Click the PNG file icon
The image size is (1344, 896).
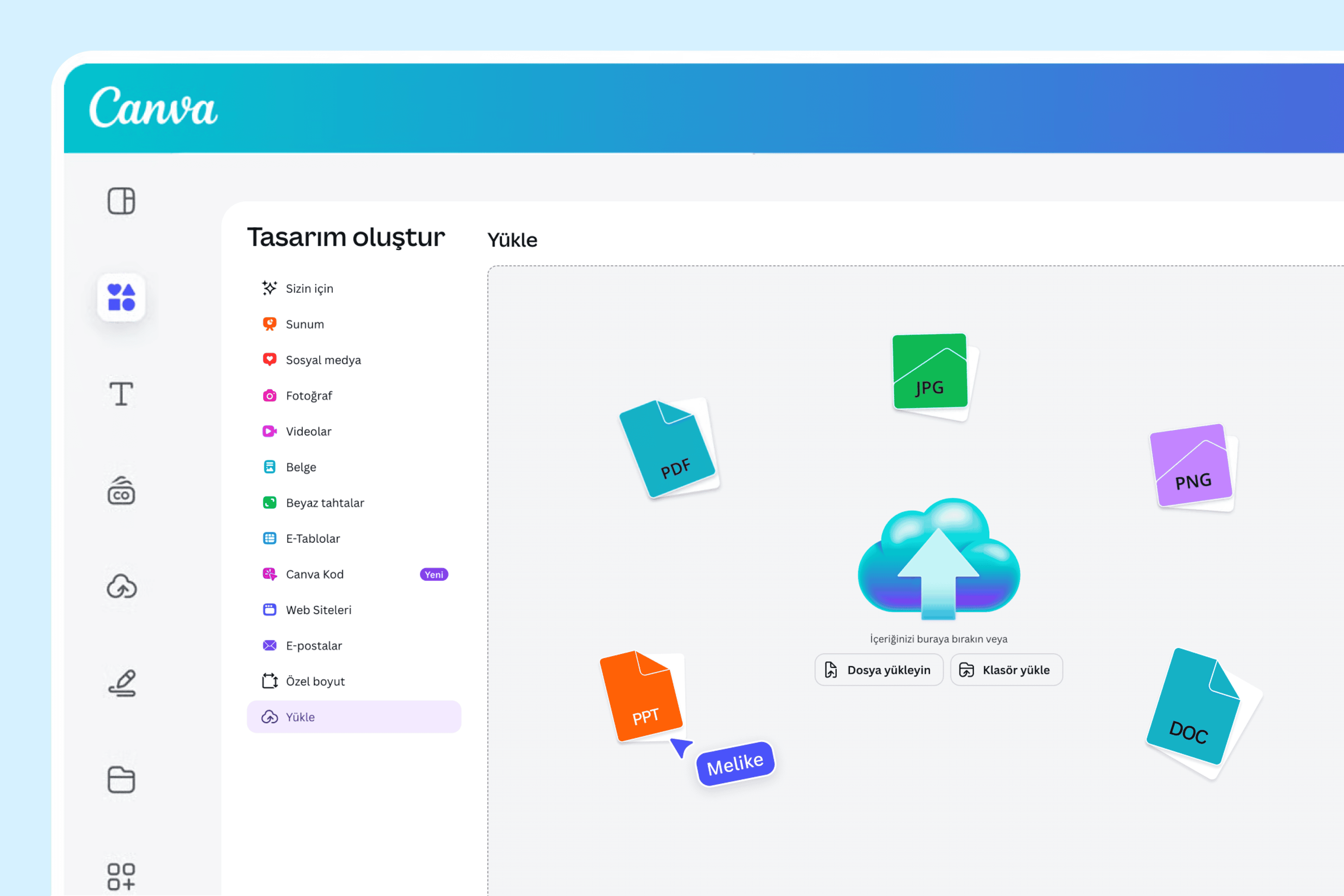1193,467
